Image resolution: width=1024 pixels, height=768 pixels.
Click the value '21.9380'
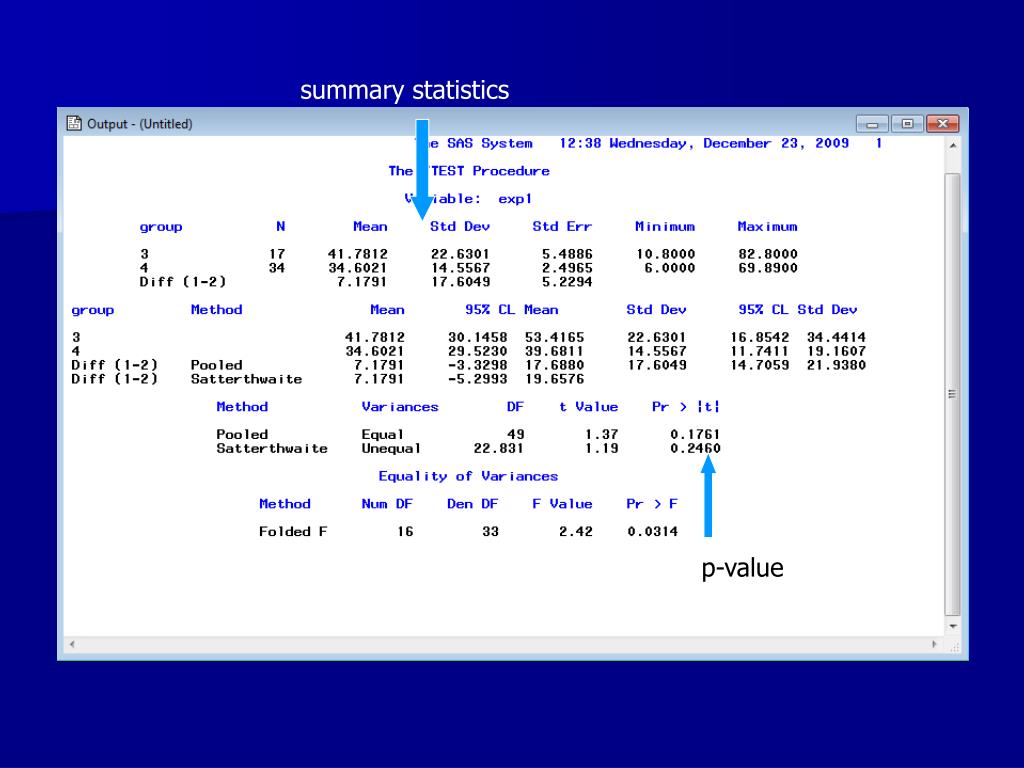click(x=836, y=365)
